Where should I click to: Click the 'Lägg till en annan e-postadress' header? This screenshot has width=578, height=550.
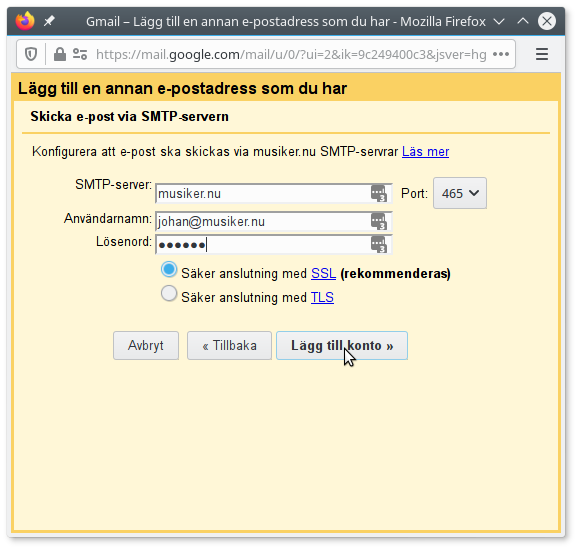[x=182, y=89]
